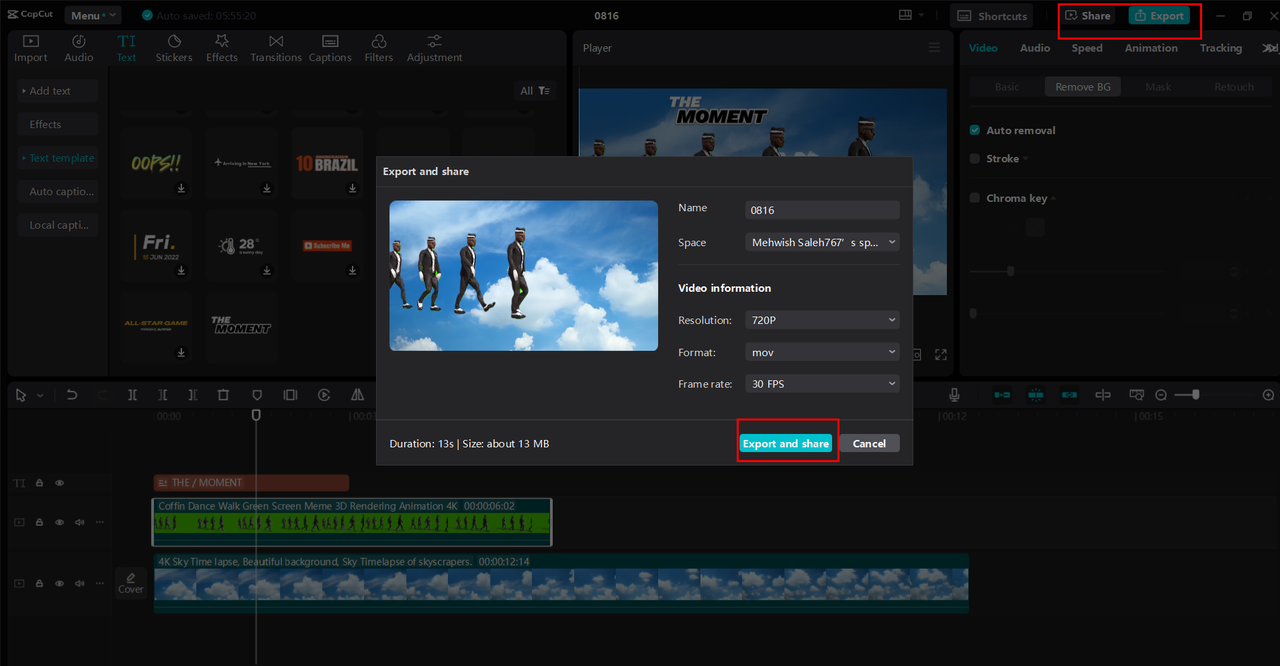Download the 10 BRAZIL text template
Viewport: 1280px width, 666px height.
coord(353,188)
